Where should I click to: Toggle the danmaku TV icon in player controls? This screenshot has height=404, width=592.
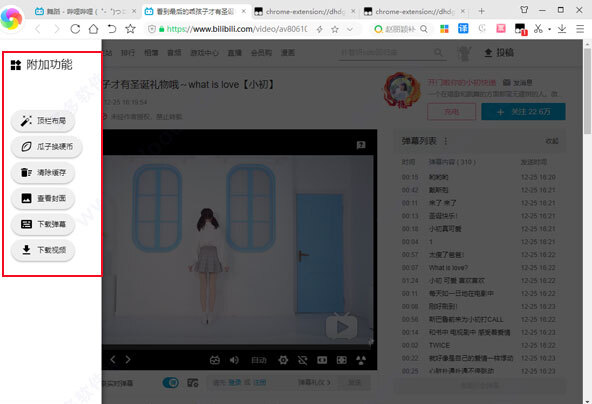pos(214,360)
